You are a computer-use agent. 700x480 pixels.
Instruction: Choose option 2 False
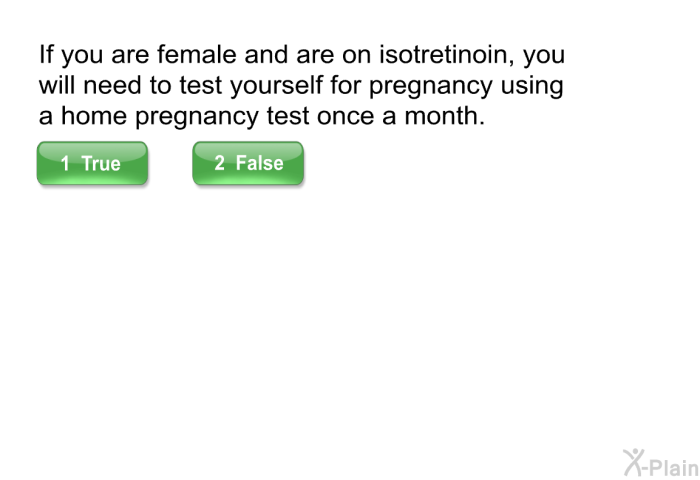(248, 163)
